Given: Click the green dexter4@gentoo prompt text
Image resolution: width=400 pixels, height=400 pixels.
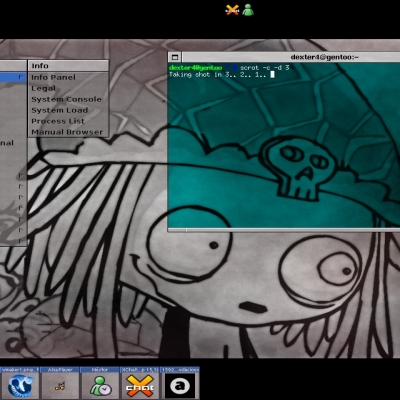Looking at the screenshot, I should [195, 68].
